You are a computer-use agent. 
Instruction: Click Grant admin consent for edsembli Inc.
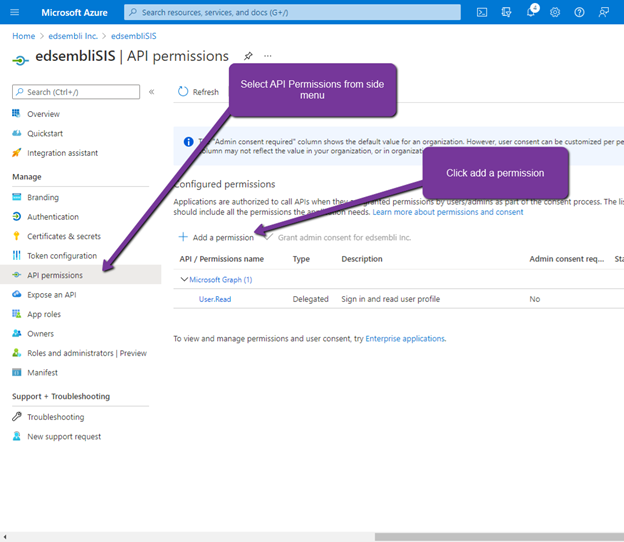point(338,237)
